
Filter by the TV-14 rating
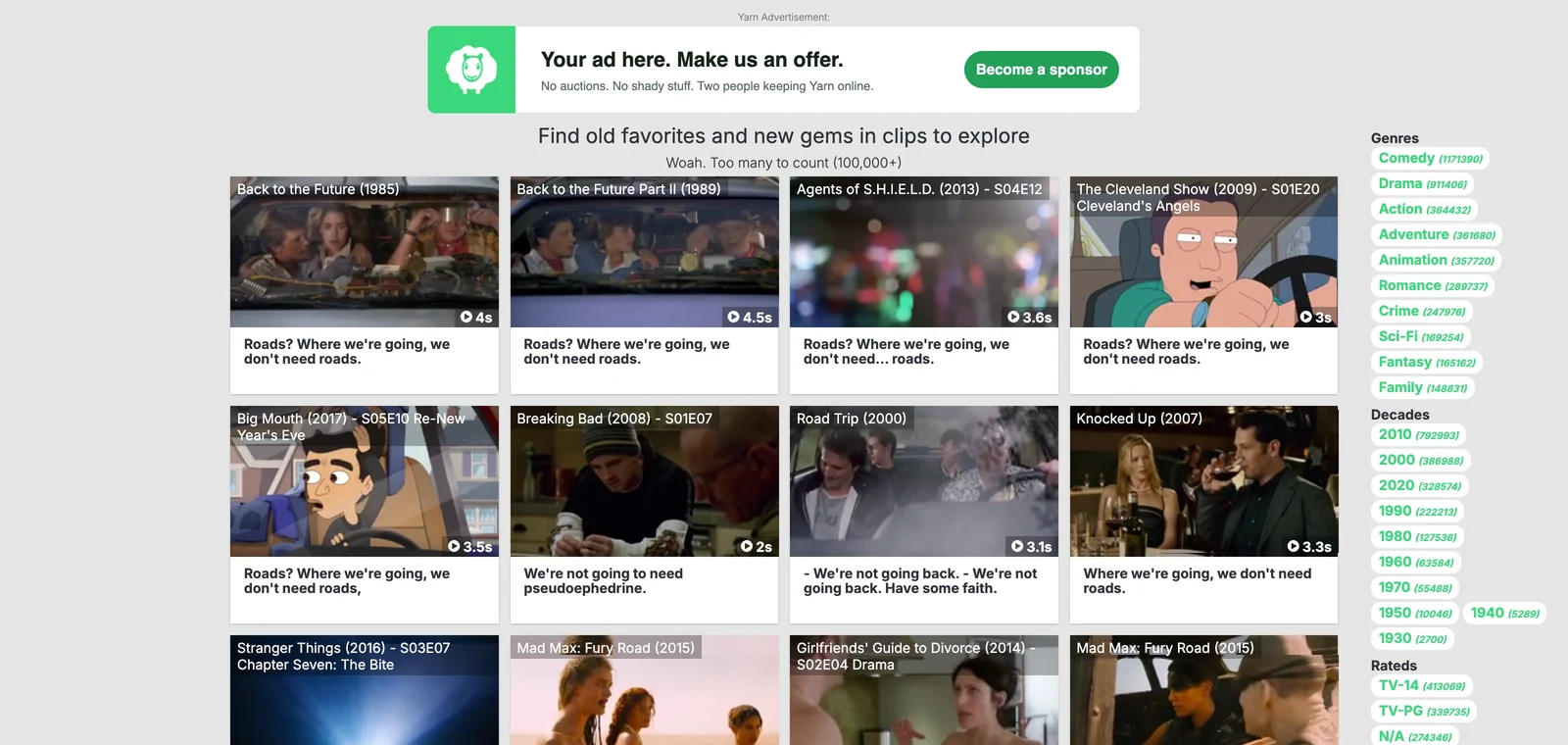(x=1422, y=685)
